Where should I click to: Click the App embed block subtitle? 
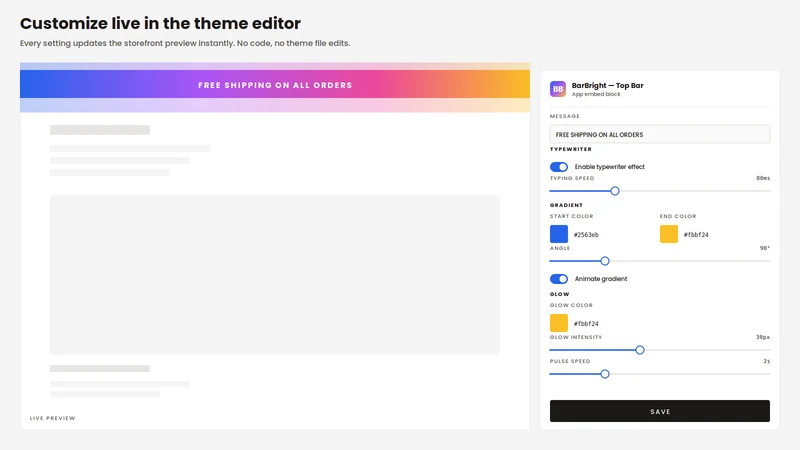click(x=596, y=94)
